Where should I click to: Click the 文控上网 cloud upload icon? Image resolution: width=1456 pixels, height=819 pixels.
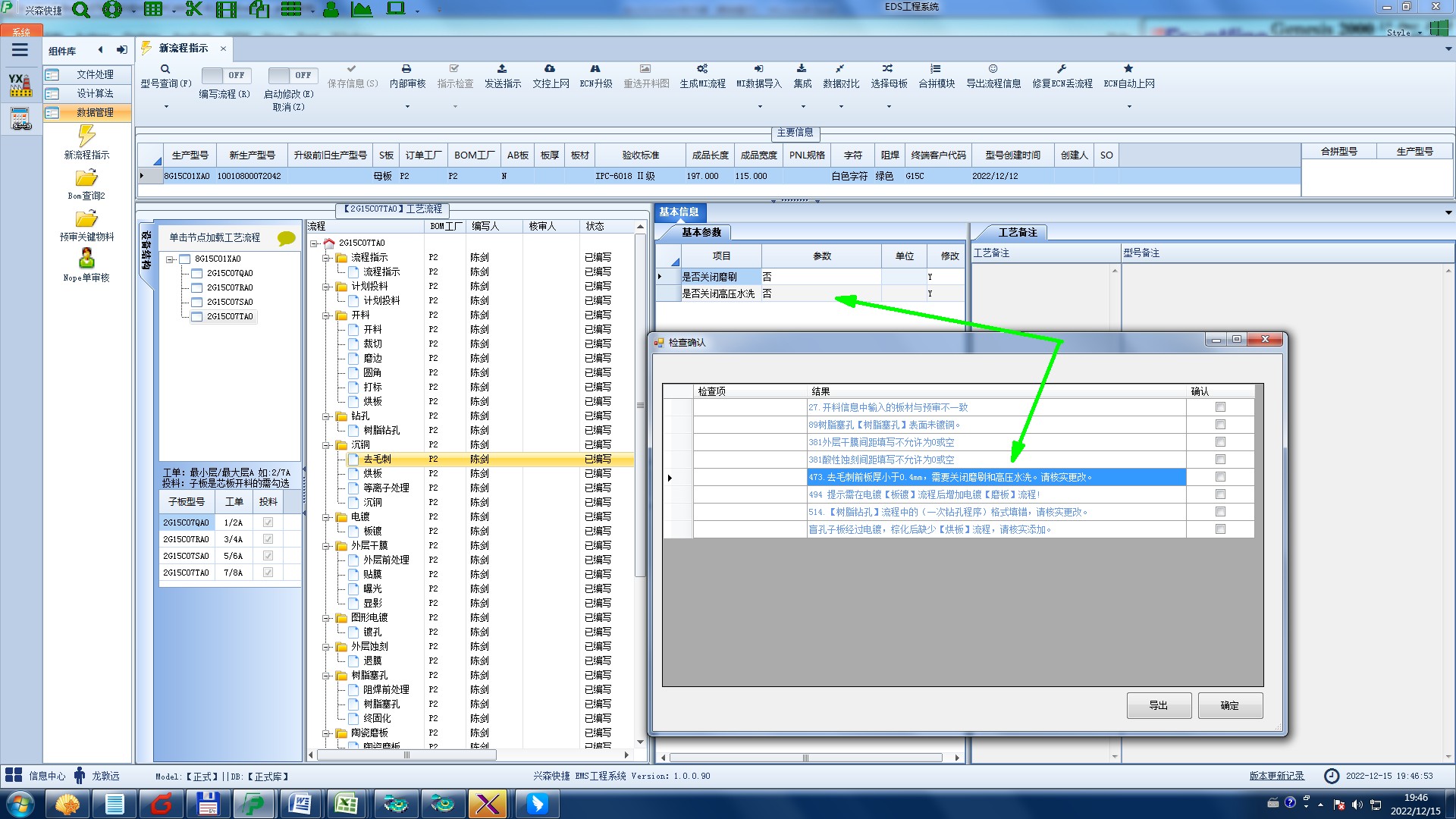click(550, 69)
